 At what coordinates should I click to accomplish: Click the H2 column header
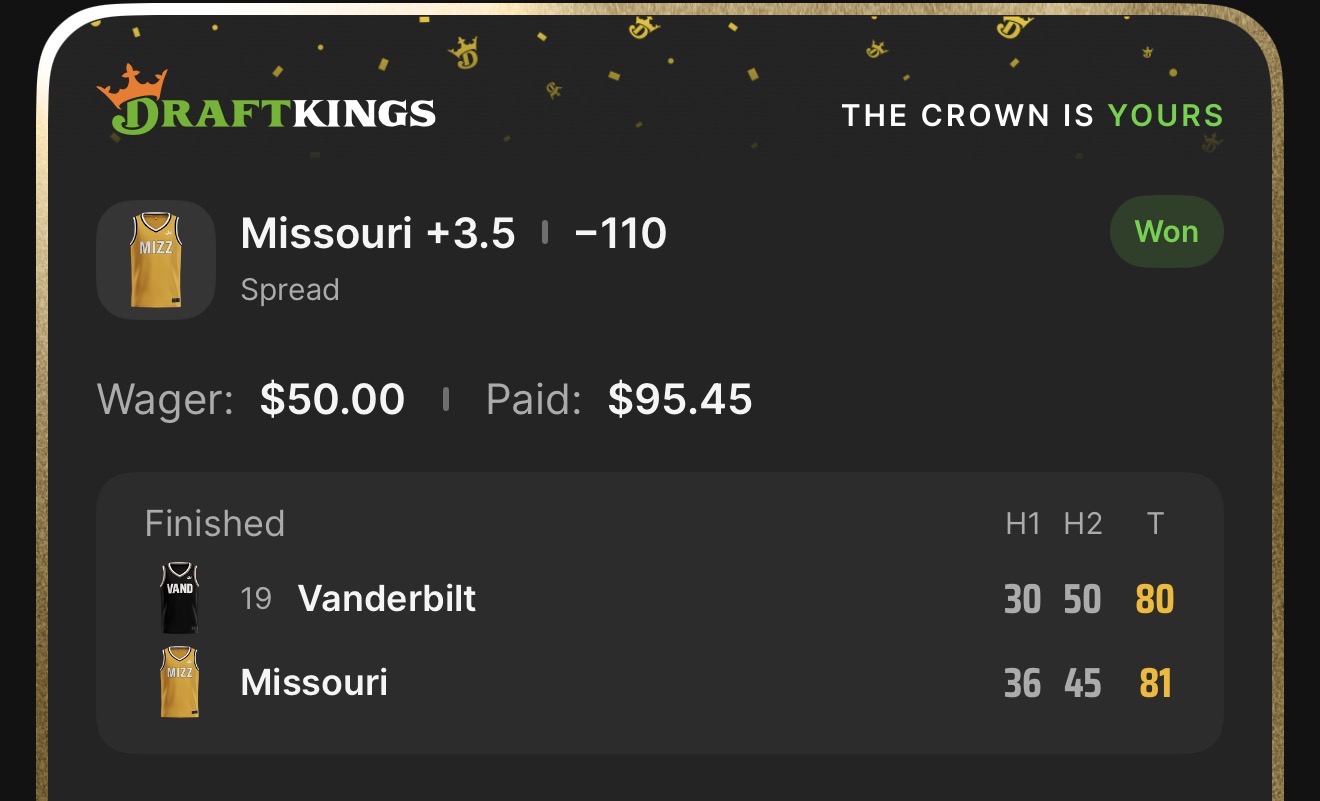tap(1083, 524)
